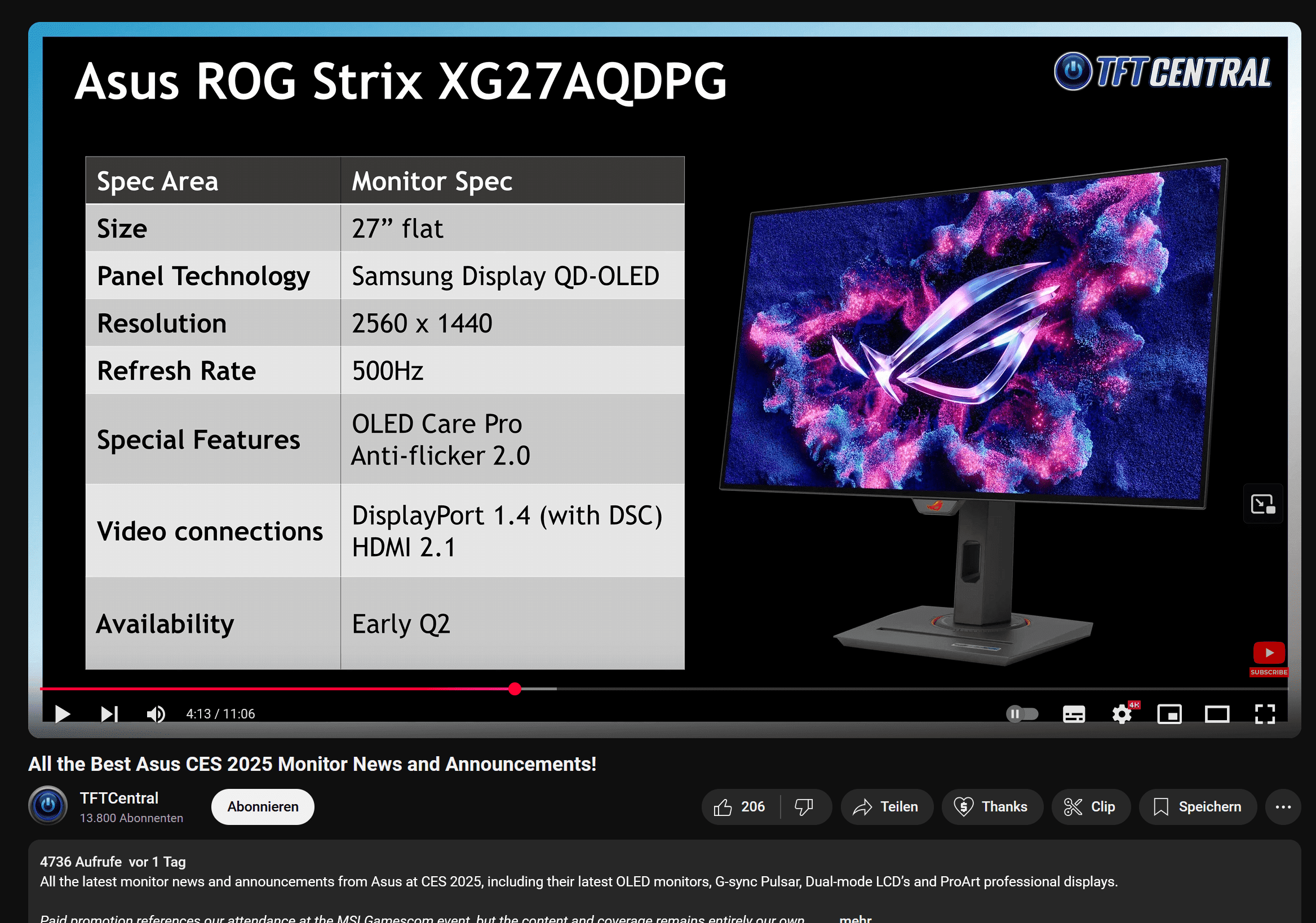Open the more actions three-dot menu
This screenshot has height=923, width=1316.
point(1283,807)
